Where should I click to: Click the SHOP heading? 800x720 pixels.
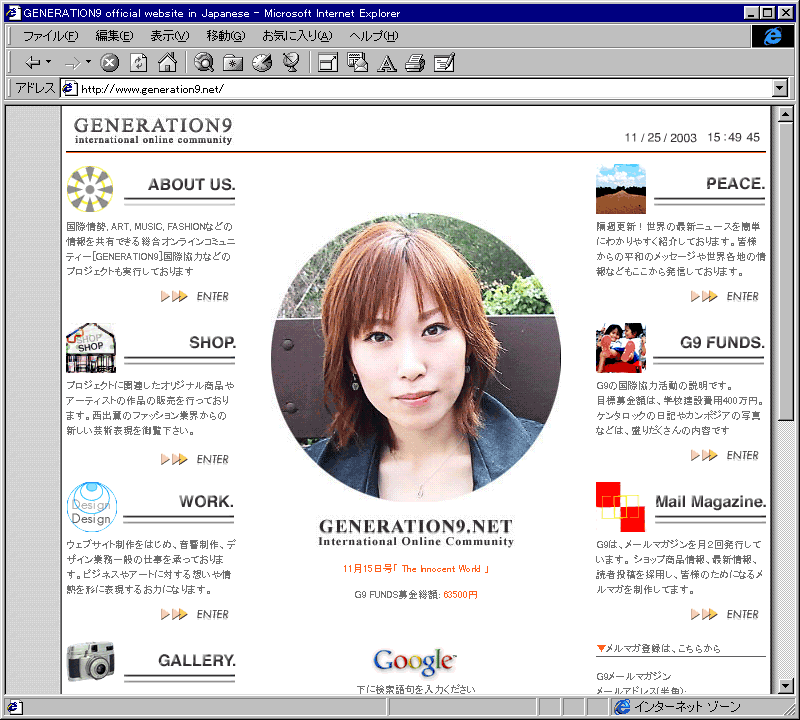[x=213, y=343]
